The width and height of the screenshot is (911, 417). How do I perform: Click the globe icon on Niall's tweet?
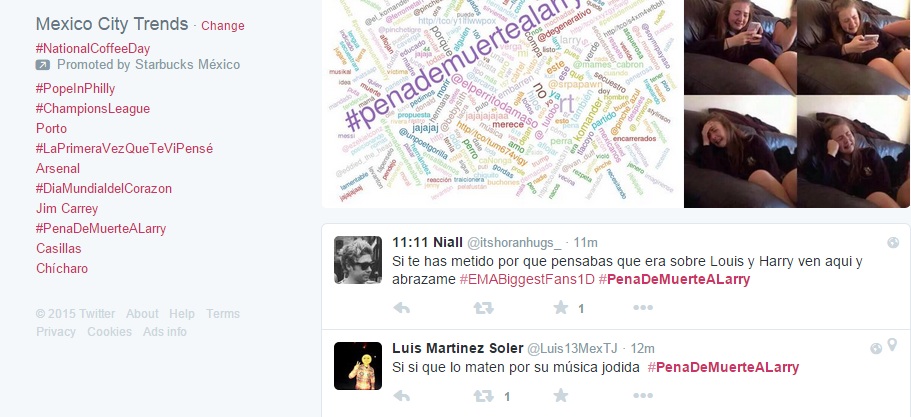[893, 243]
